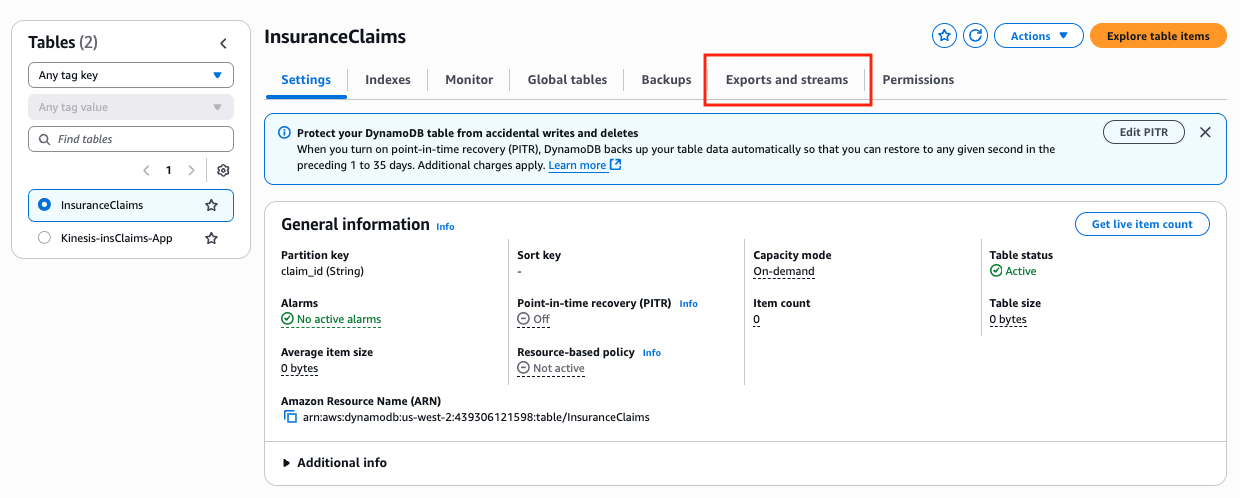
Task: Go to next page of tables
Action: [x=191, y=171]
